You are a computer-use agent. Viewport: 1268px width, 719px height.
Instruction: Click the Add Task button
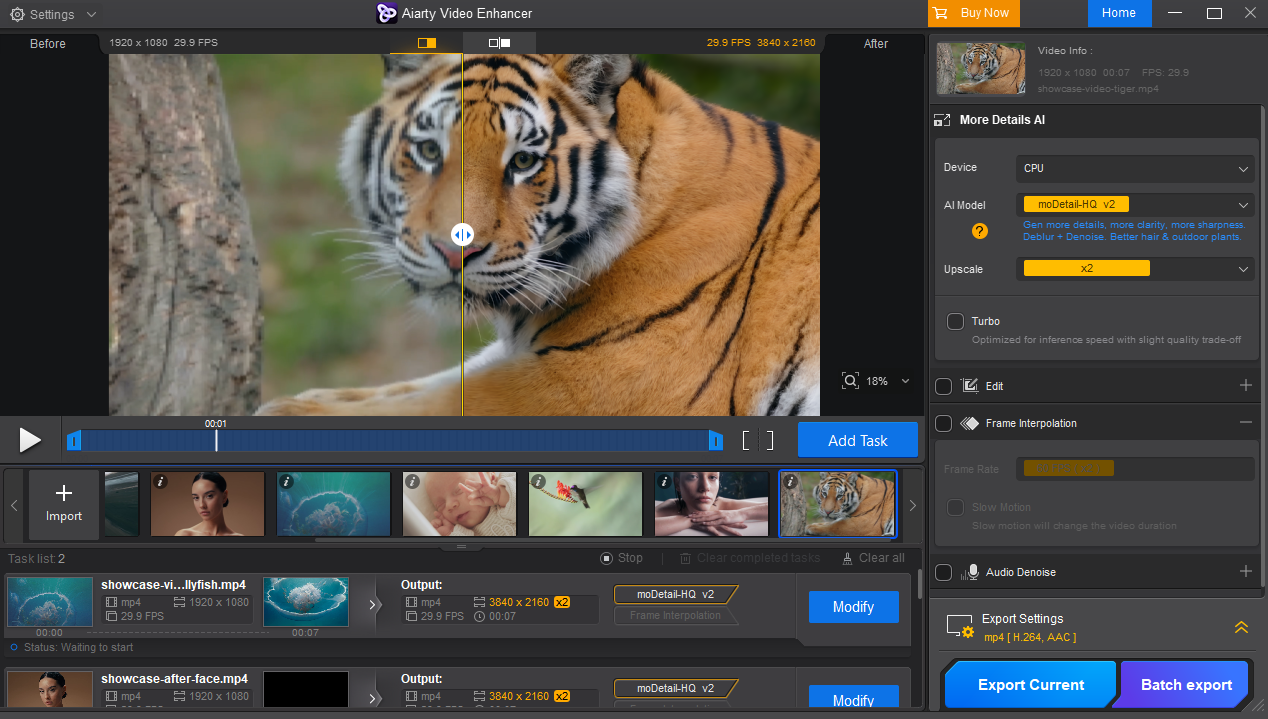(858, 440)
